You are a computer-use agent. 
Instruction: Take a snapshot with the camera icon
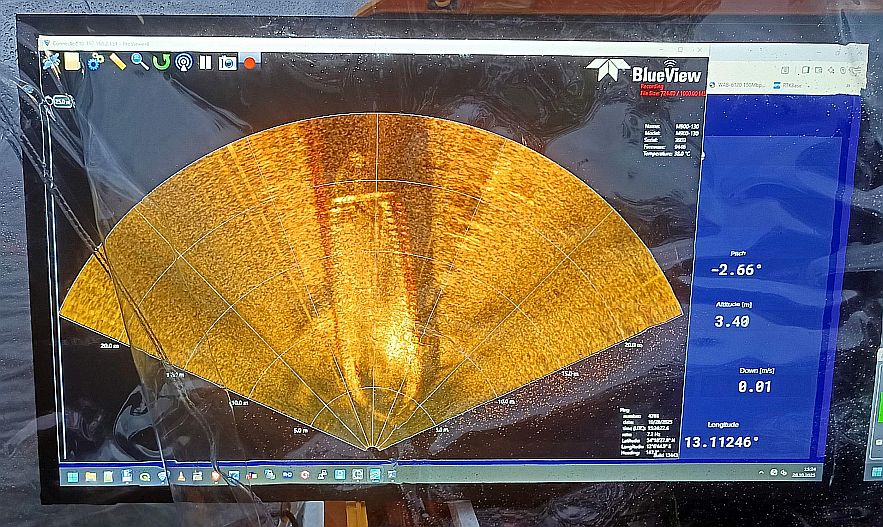228,62
